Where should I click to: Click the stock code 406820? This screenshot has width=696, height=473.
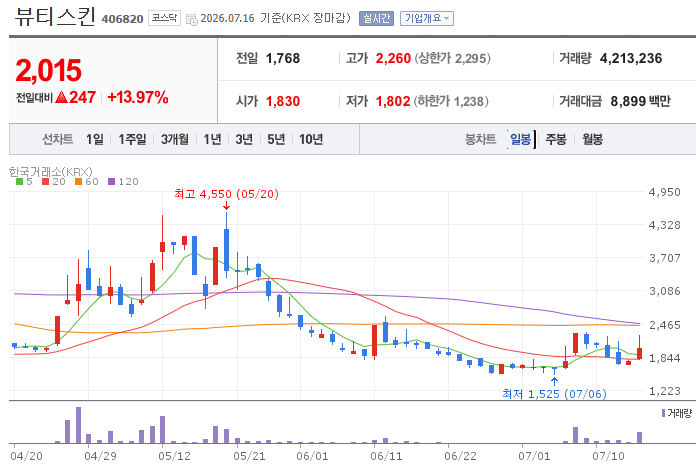[123, 19]
